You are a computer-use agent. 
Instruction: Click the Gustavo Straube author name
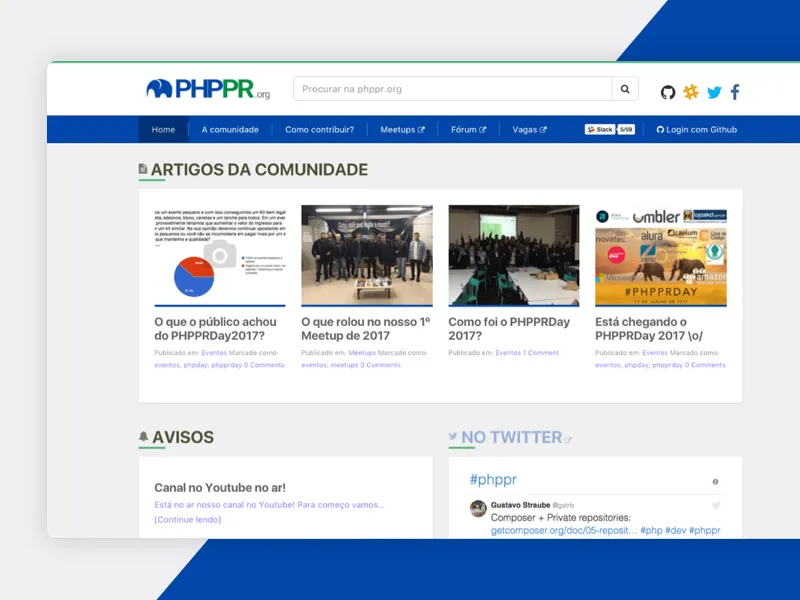pos(520,505)
